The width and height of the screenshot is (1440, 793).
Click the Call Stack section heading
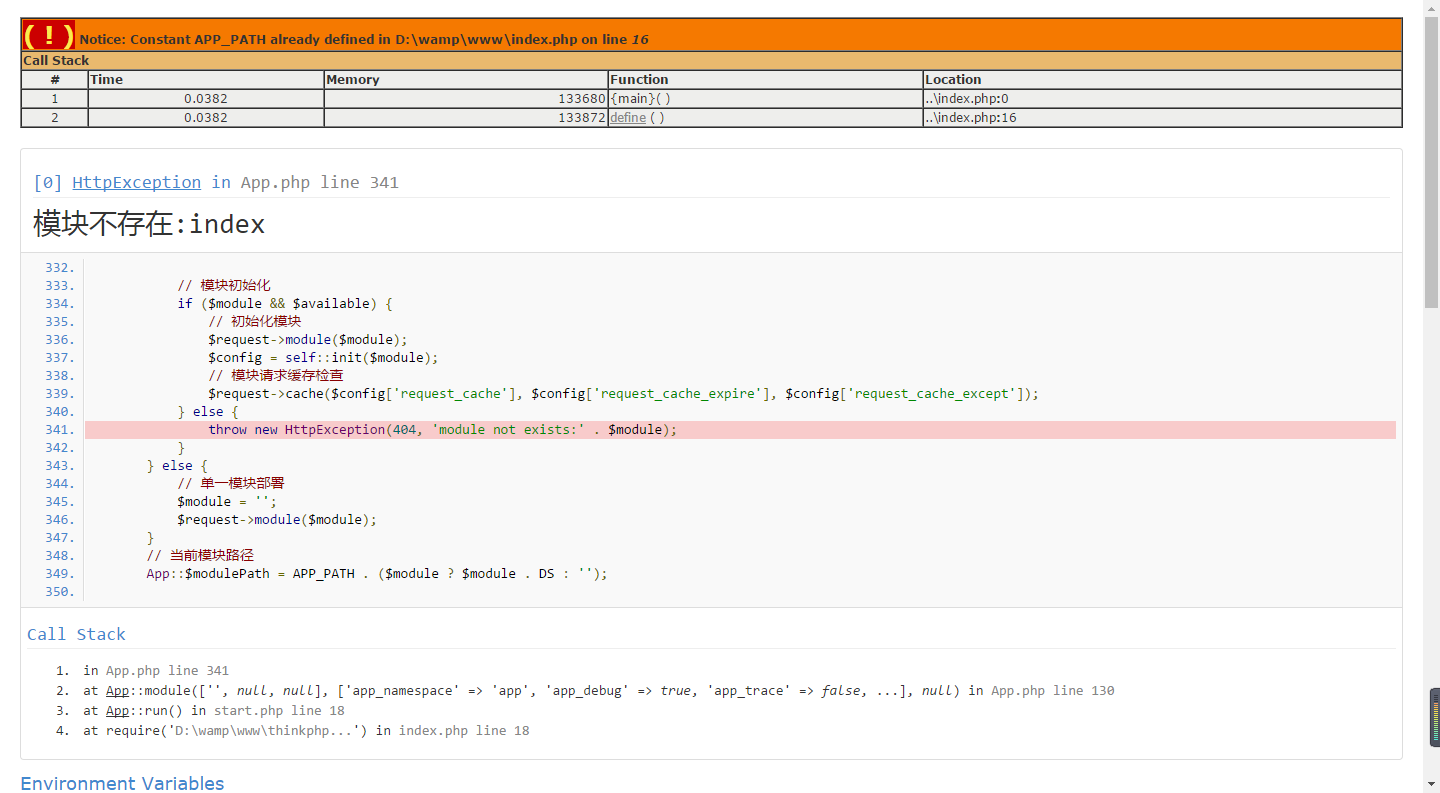pyautogui.click(x=76, y=634)
